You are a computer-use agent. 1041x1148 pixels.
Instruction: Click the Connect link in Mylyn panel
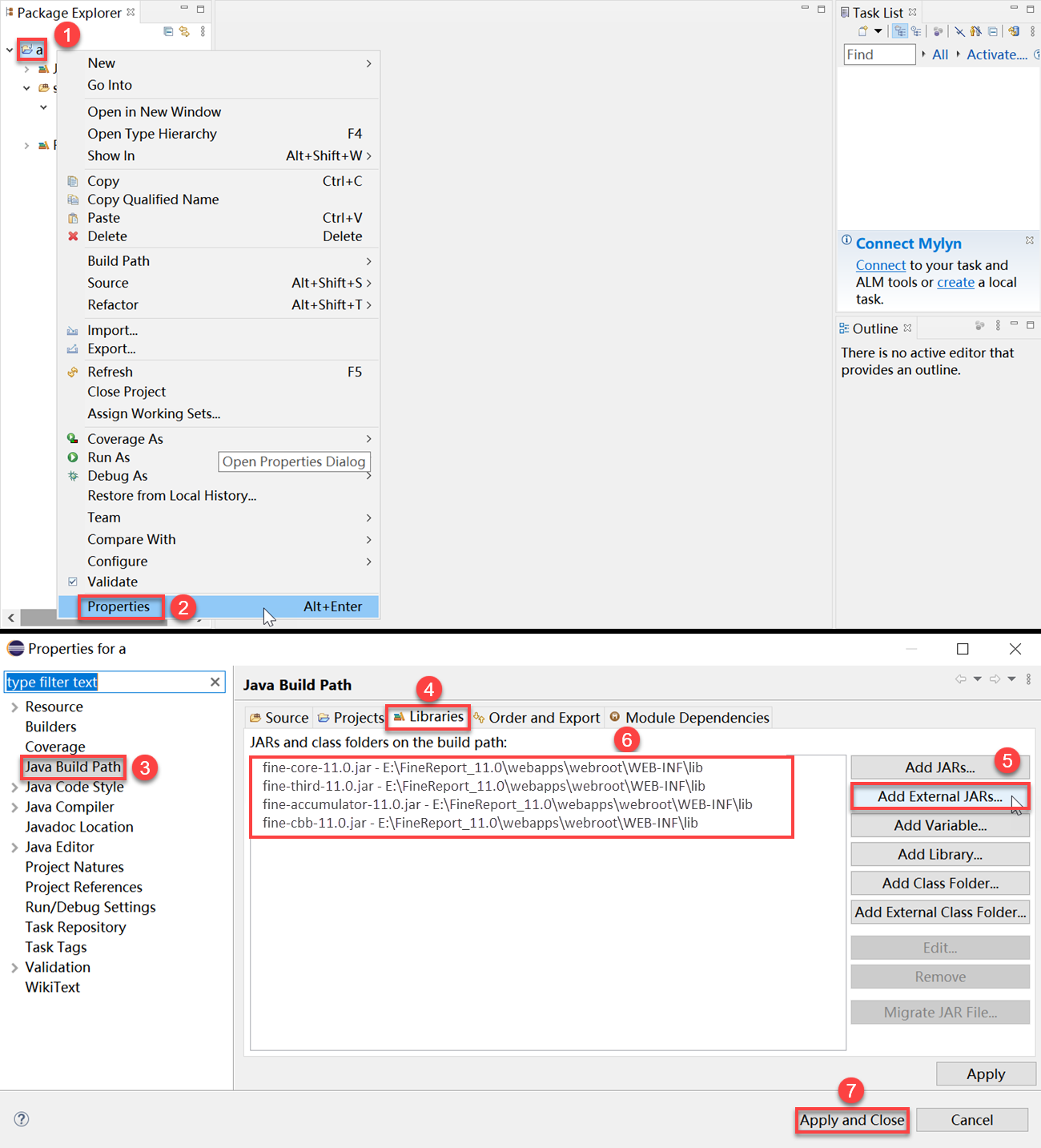pos(879,265)
